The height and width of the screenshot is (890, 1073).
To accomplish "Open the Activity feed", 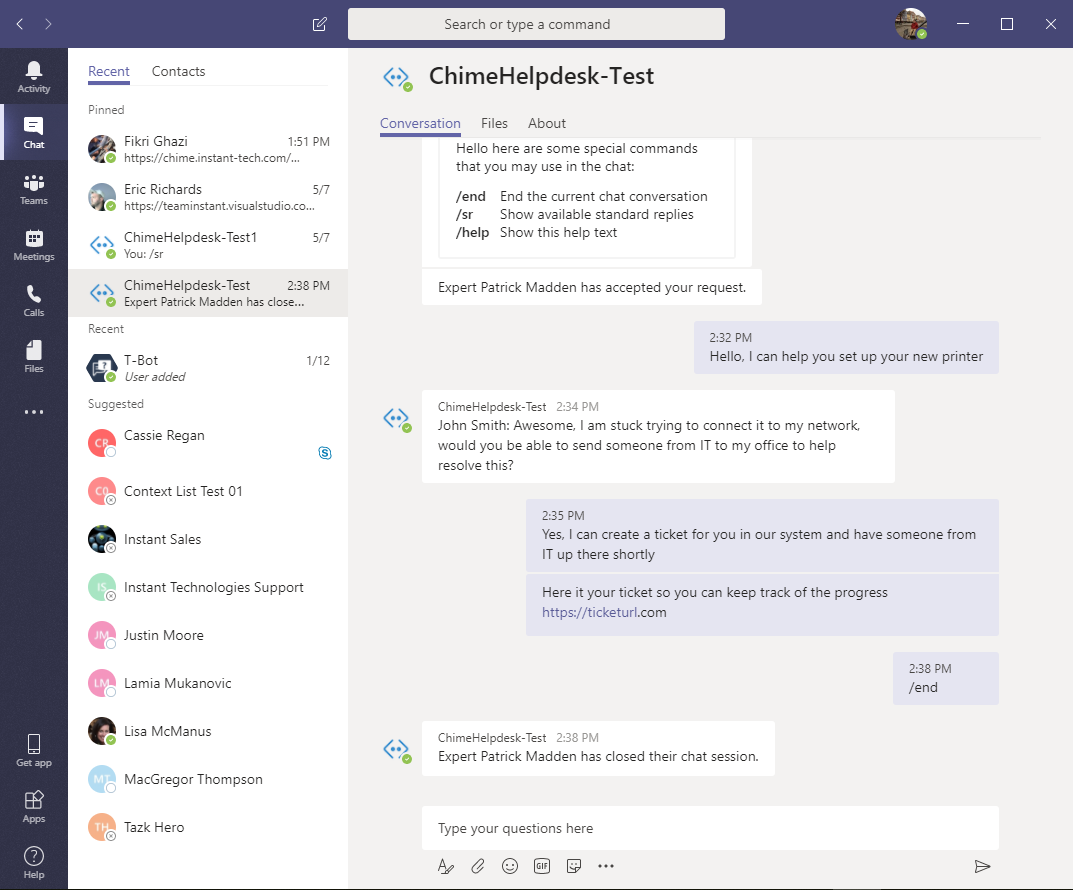I will 34,77.
